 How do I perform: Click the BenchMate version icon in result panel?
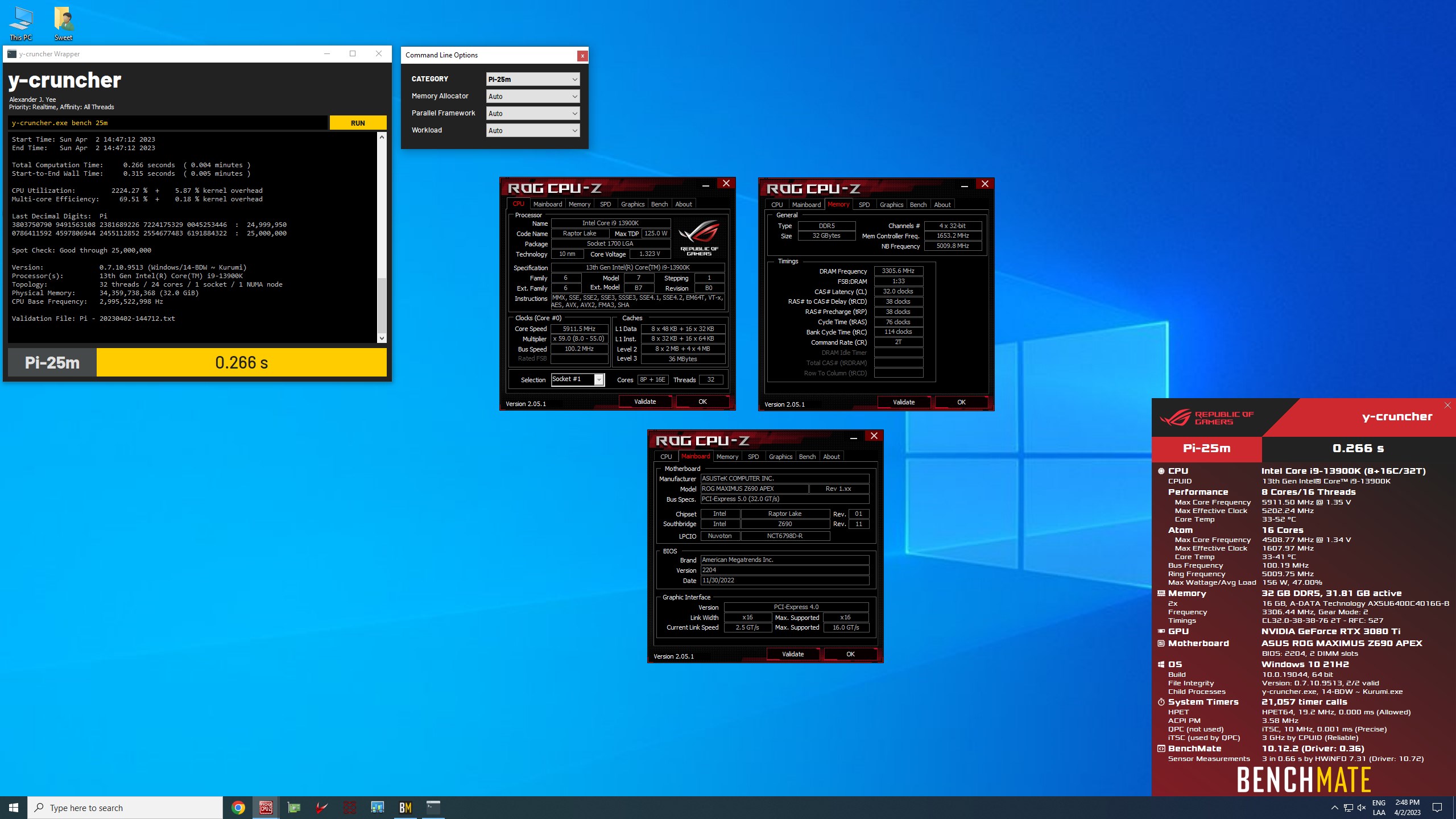tap(1161, 748)
